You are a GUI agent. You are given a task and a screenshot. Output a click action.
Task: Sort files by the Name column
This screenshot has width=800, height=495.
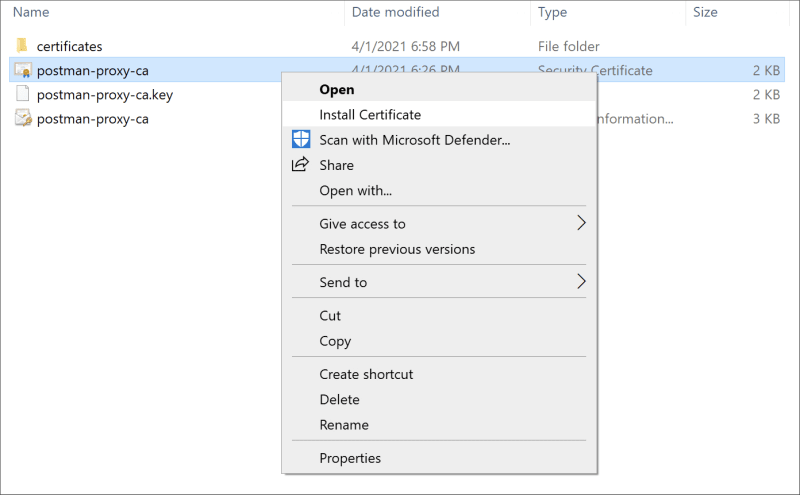pos(32,12)
